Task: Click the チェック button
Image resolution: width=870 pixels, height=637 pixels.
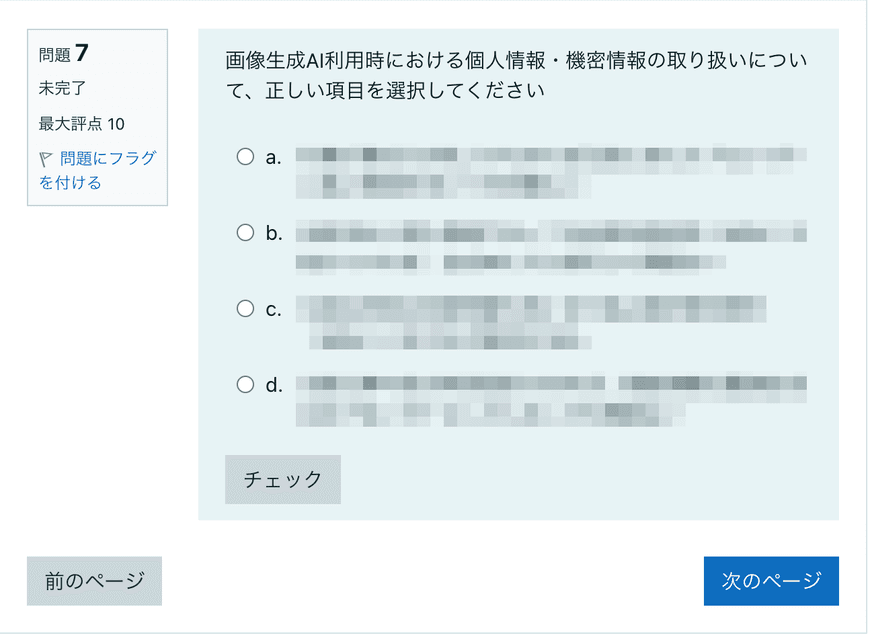Action: pyautogui.click(x=283, y=479)
